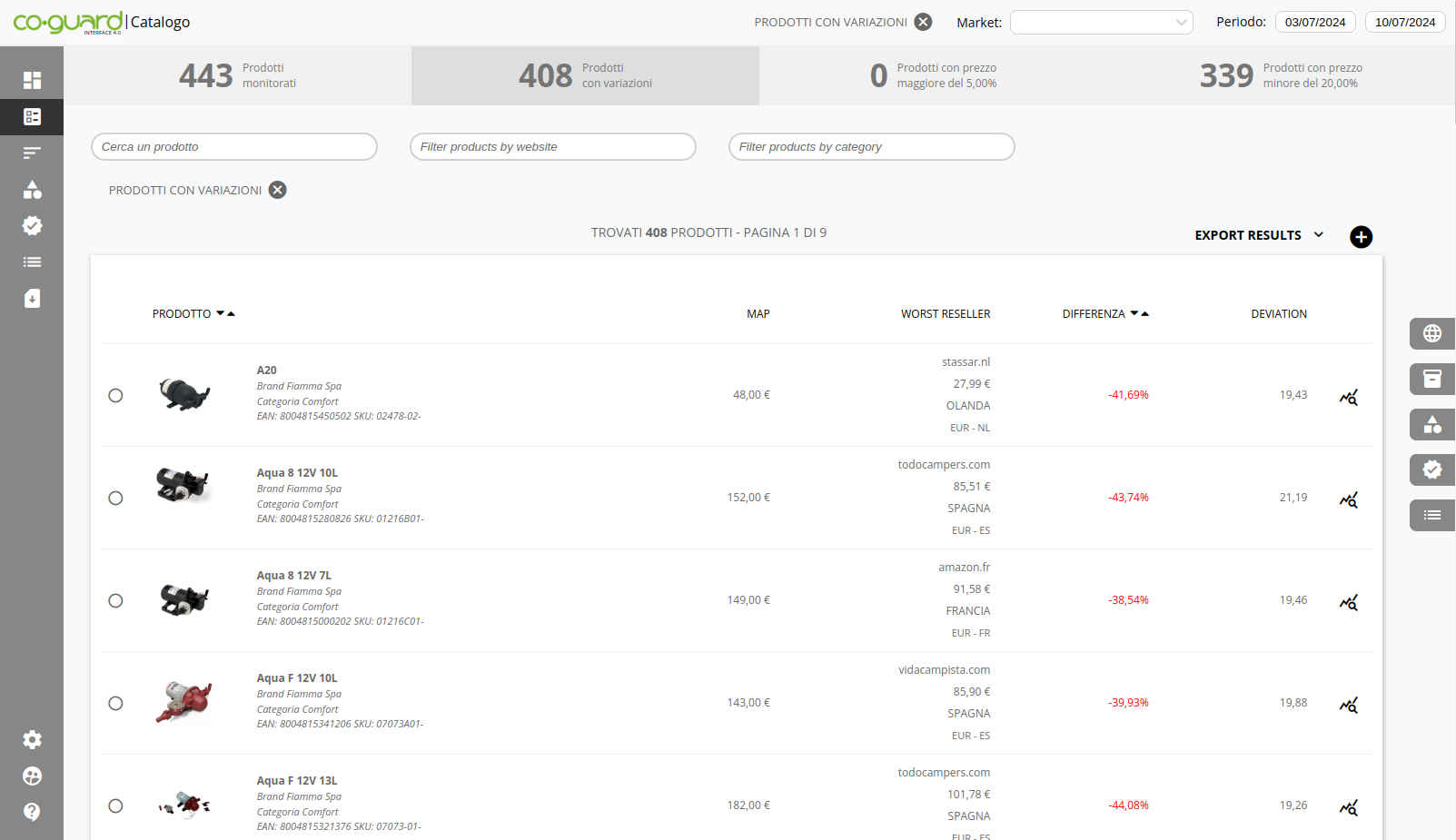Select the radio button for product A20
This screenshot has width=1456, height=840.
115,395
